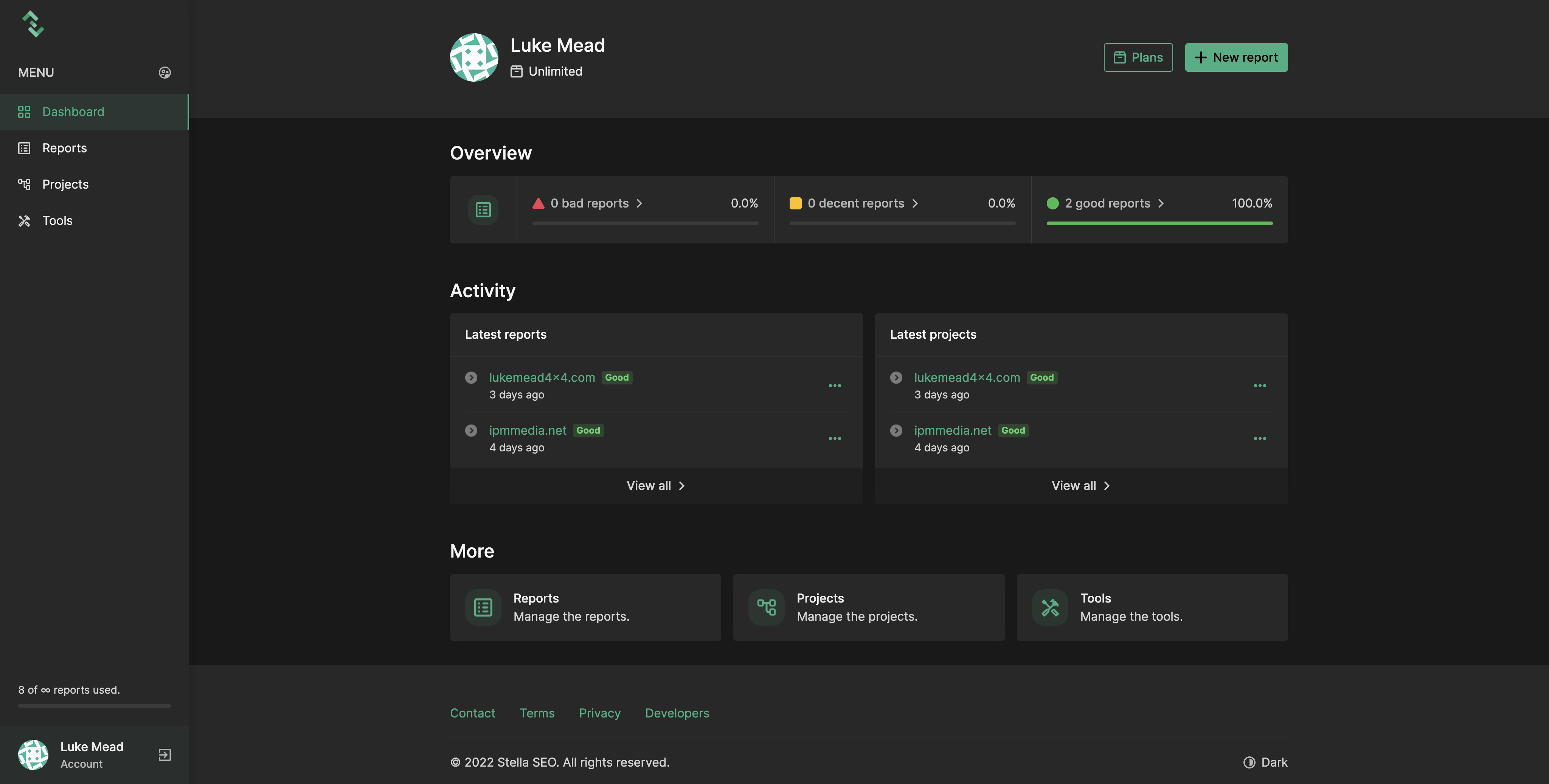Click the Reports card icon under More
The image size is (1549, 784).
[483, 607]
